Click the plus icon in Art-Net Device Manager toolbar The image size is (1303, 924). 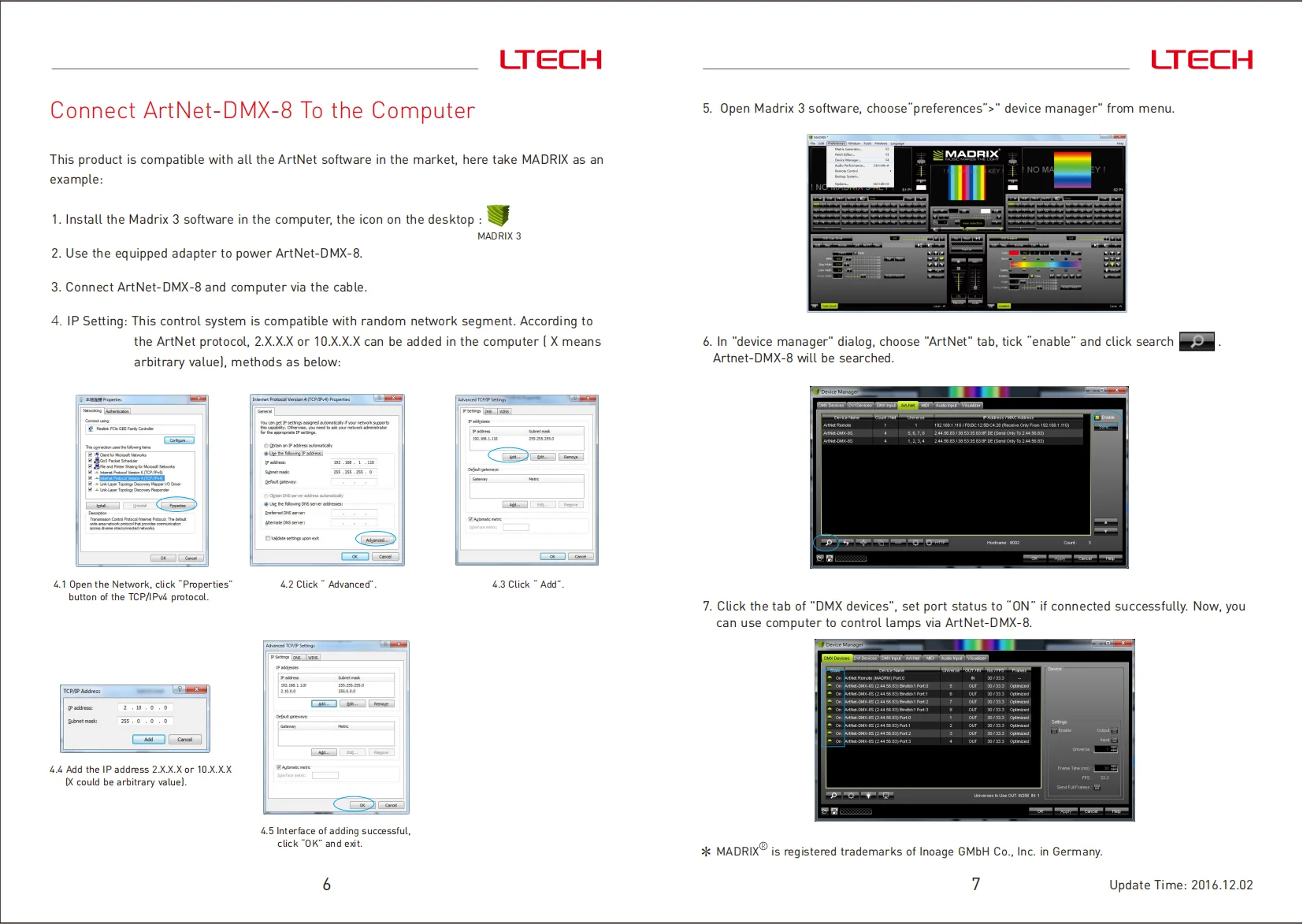point(863,543)
